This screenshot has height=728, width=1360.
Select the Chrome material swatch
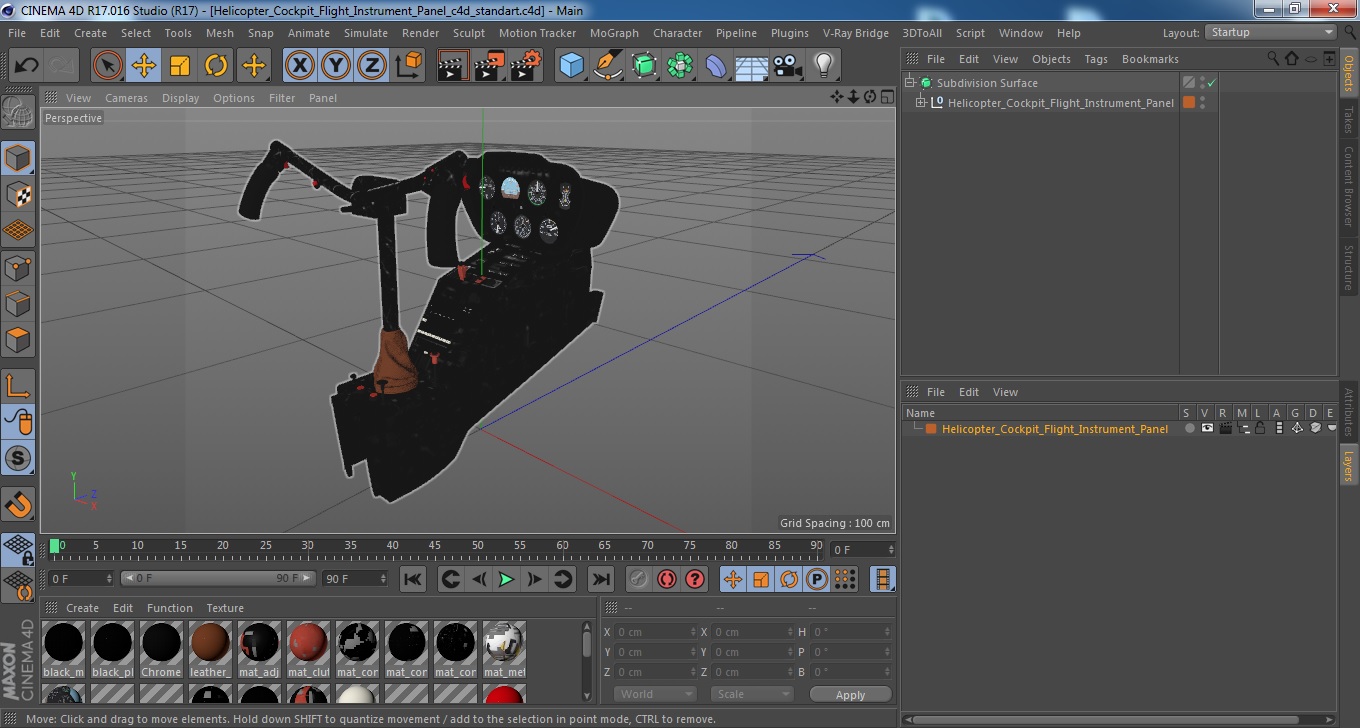coord(161,648)
